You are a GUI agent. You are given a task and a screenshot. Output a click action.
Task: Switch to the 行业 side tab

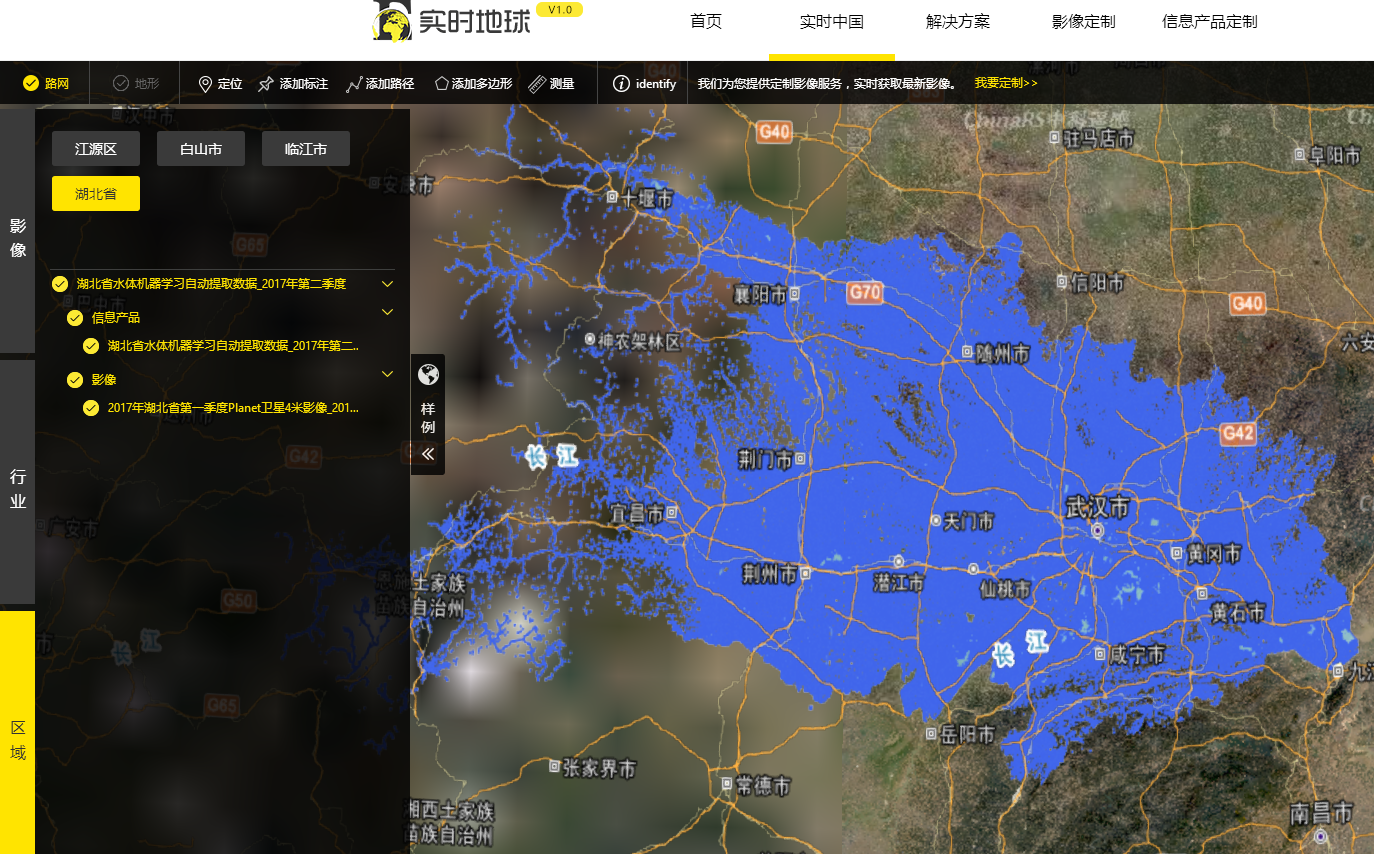(x=17, y=482)
